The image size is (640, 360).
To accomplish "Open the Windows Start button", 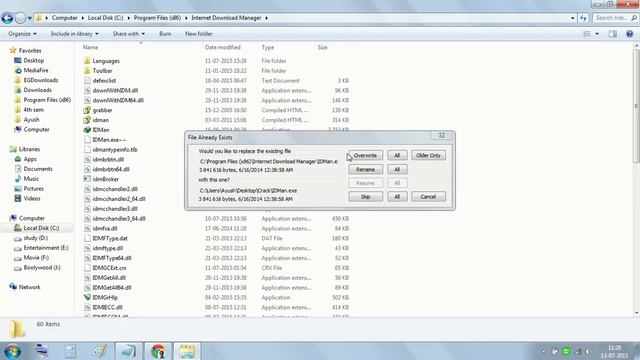I will point(12,351).
